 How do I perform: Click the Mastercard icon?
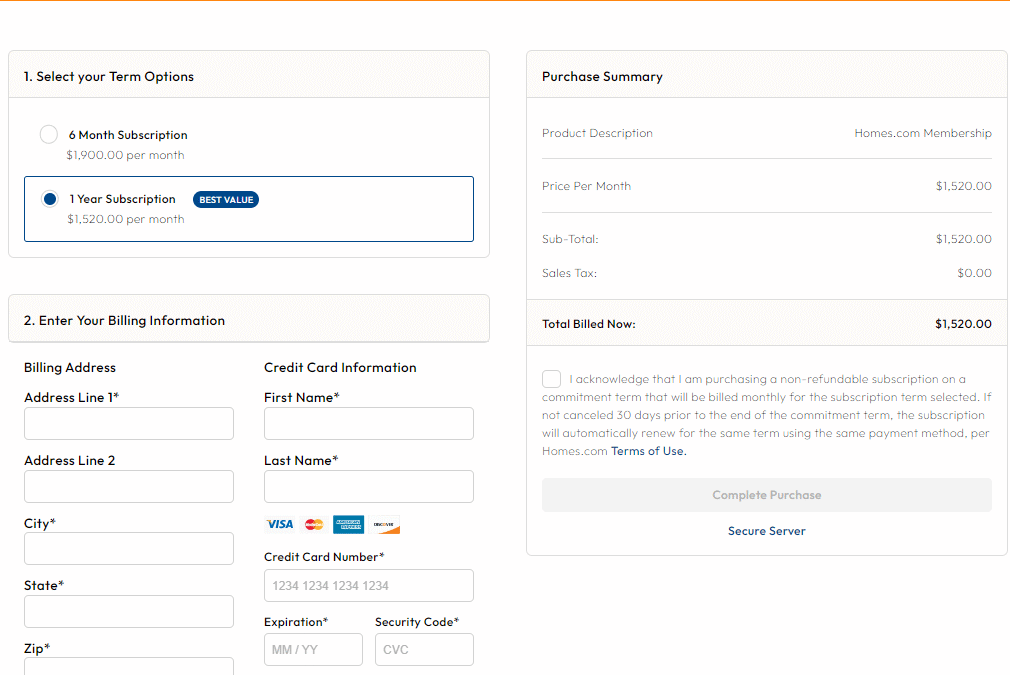[x=314, y=524]
